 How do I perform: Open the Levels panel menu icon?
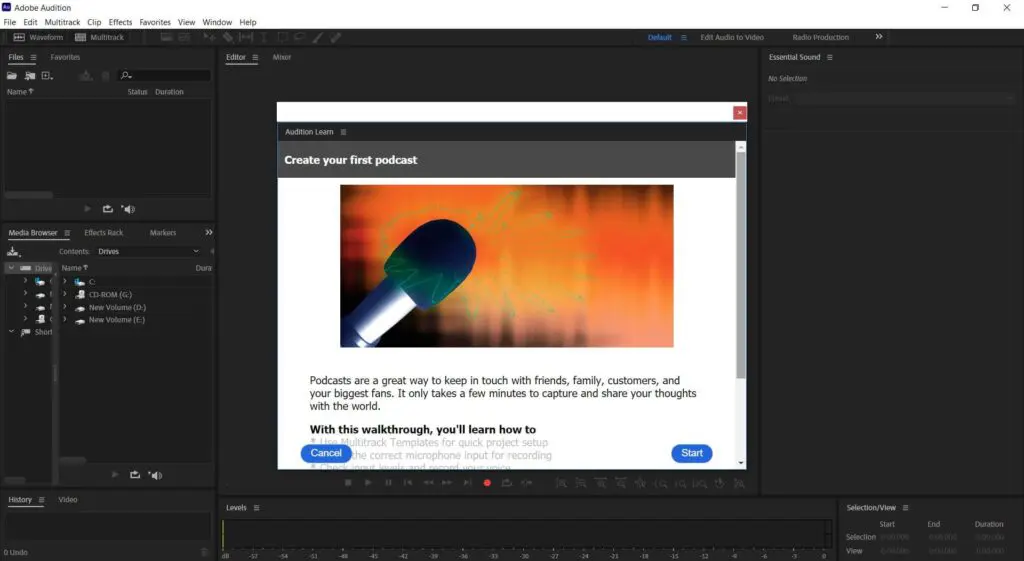(257, 508)
